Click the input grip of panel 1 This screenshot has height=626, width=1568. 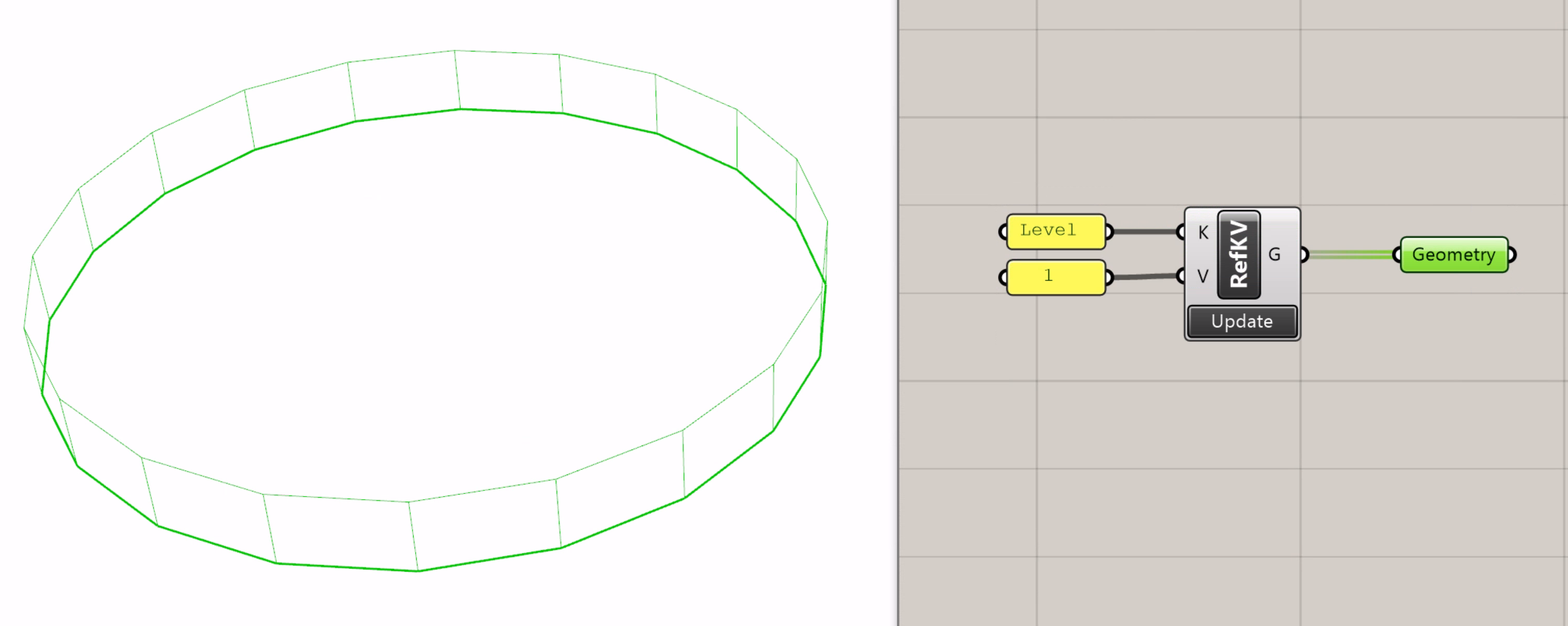[1003, 278]
